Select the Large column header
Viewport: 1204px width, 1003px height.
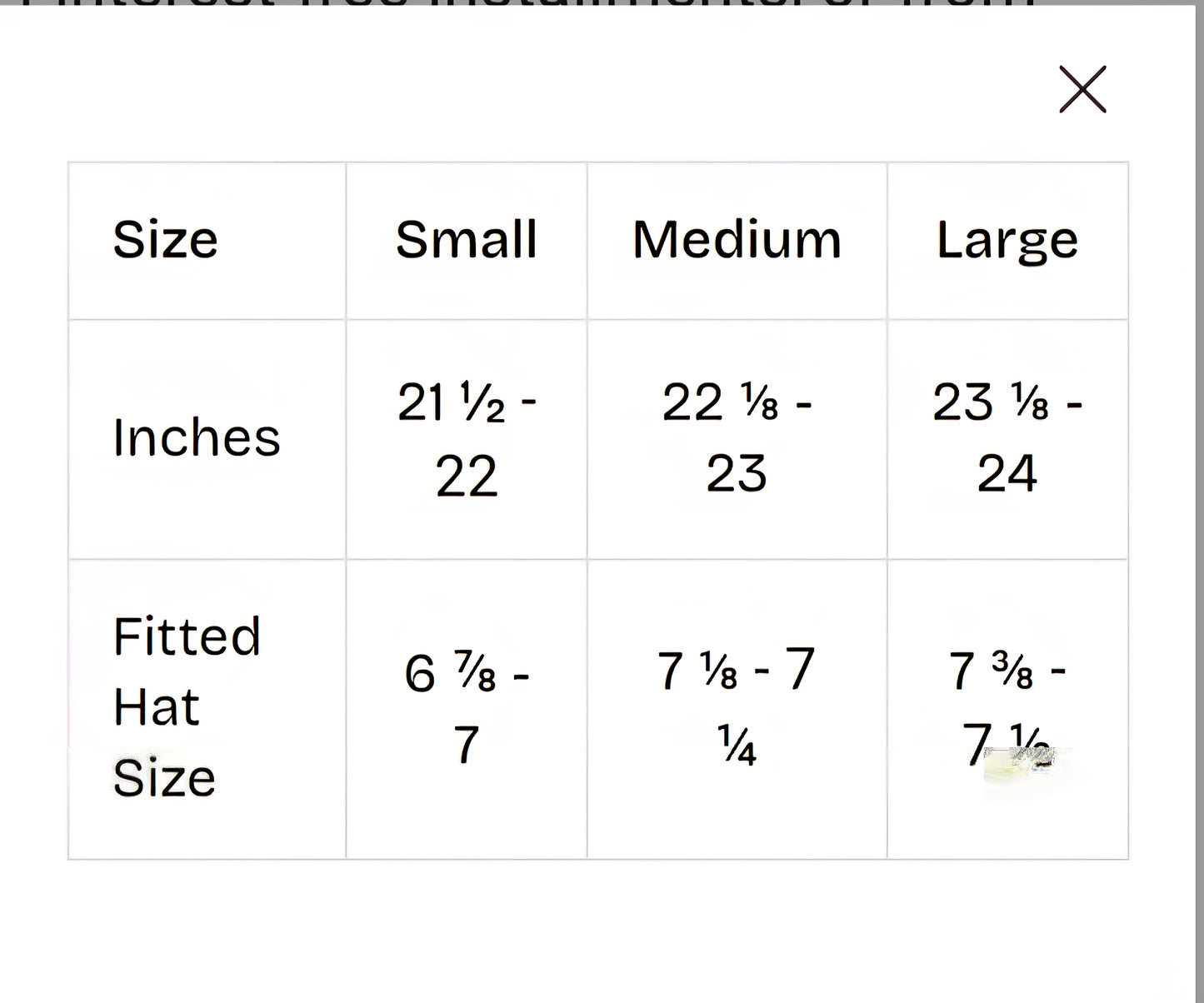[x=1007, y=240]
